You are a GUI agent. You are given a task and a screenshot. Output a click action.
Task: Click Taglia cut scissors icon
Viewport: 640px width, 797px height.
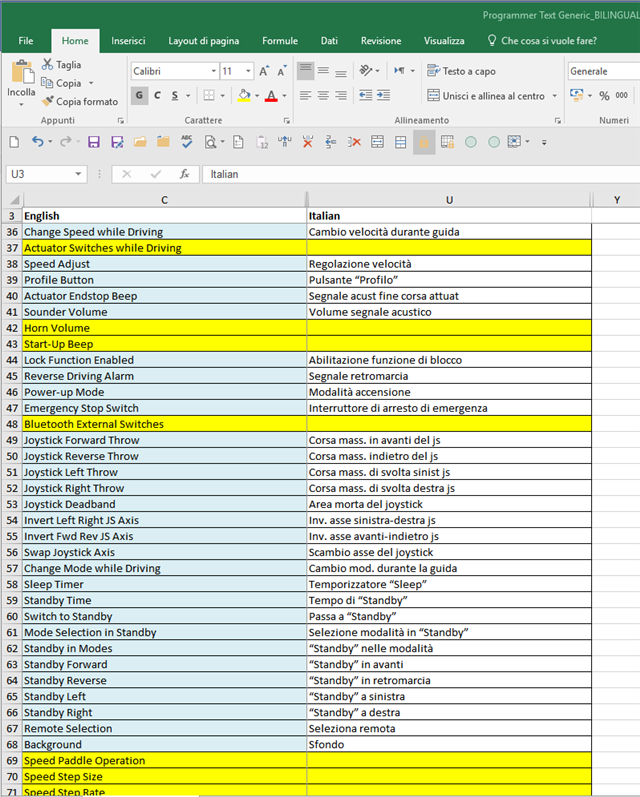pos(47,65)
